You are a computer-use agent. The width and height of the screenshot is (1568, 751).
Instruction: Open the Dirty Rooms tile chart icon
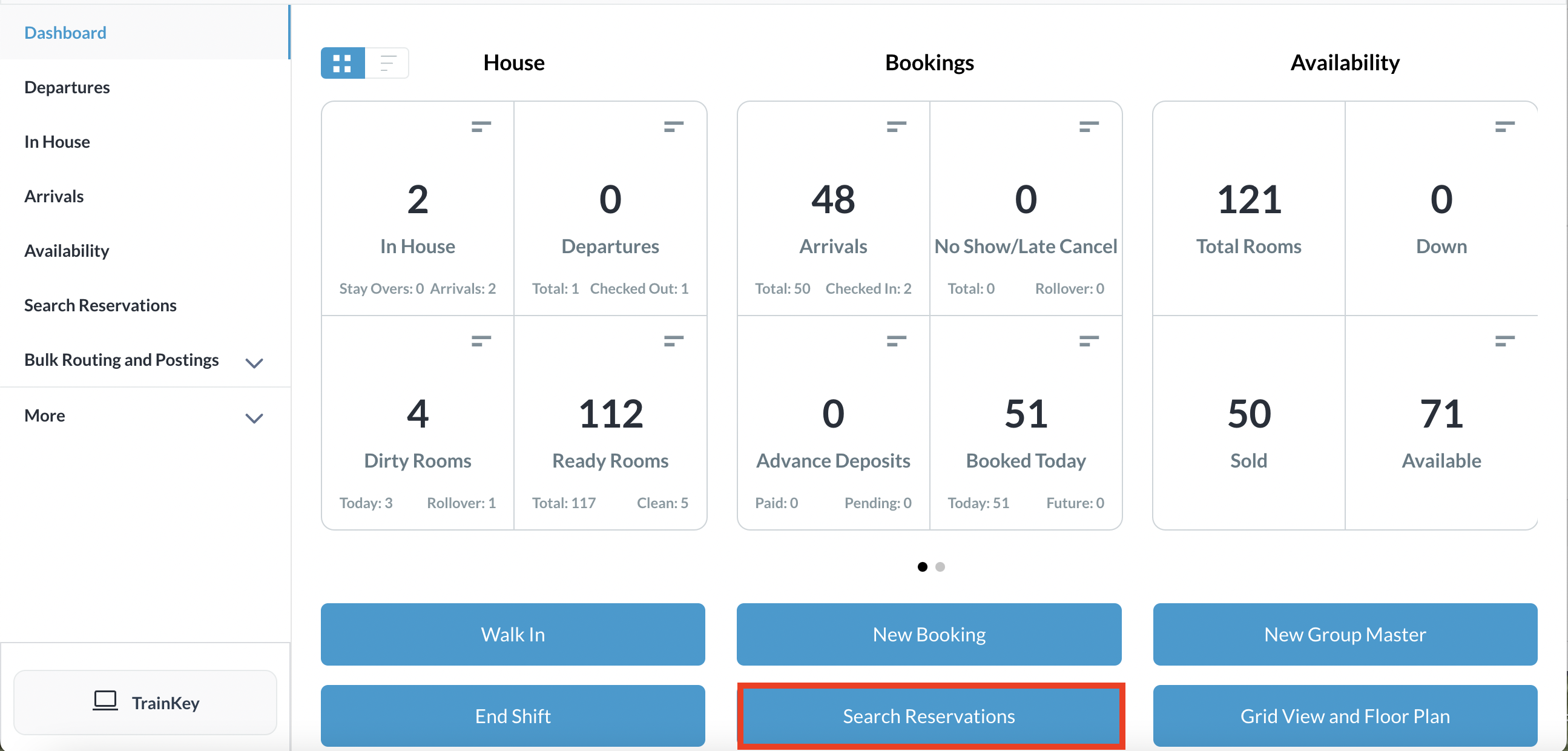480,341
